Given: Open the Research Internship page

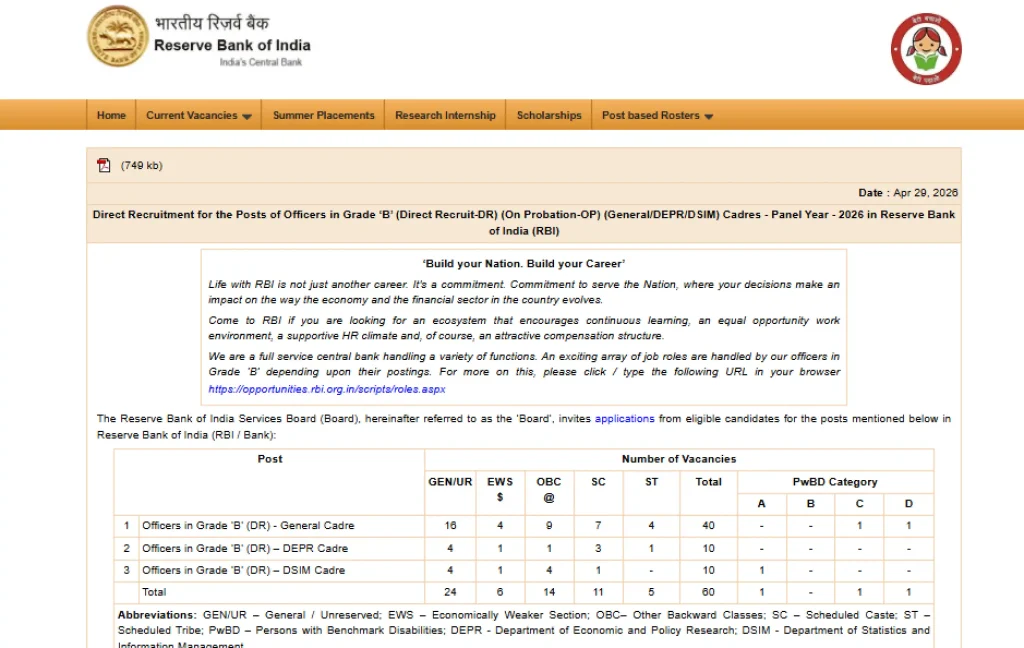Looking at the screenshot, I should point(444,115).
